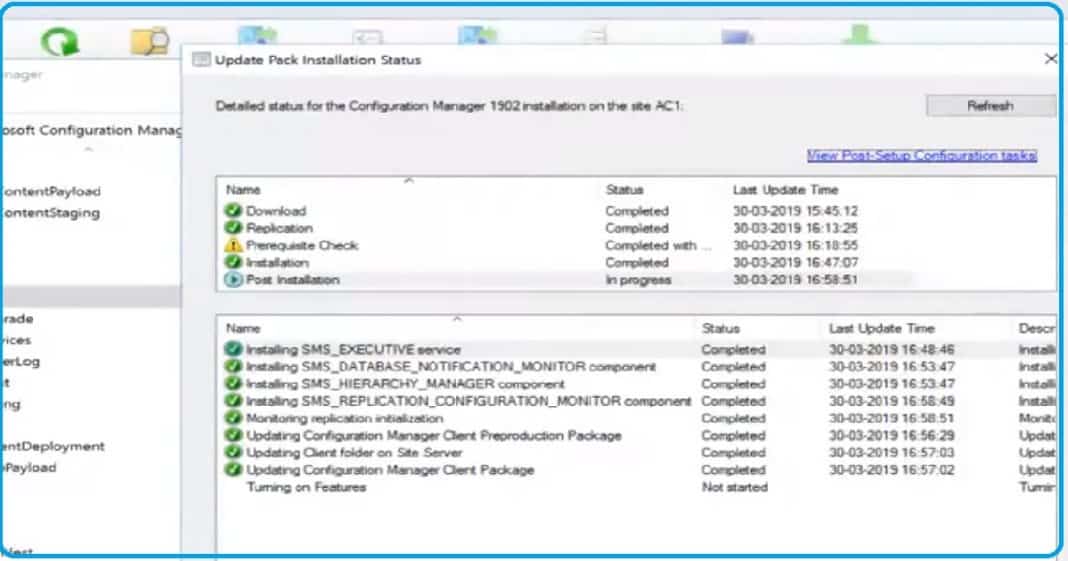The image size is (1068, 561).
Task: Sort lower list by Last Update Time header
Action: pos(881,328)
